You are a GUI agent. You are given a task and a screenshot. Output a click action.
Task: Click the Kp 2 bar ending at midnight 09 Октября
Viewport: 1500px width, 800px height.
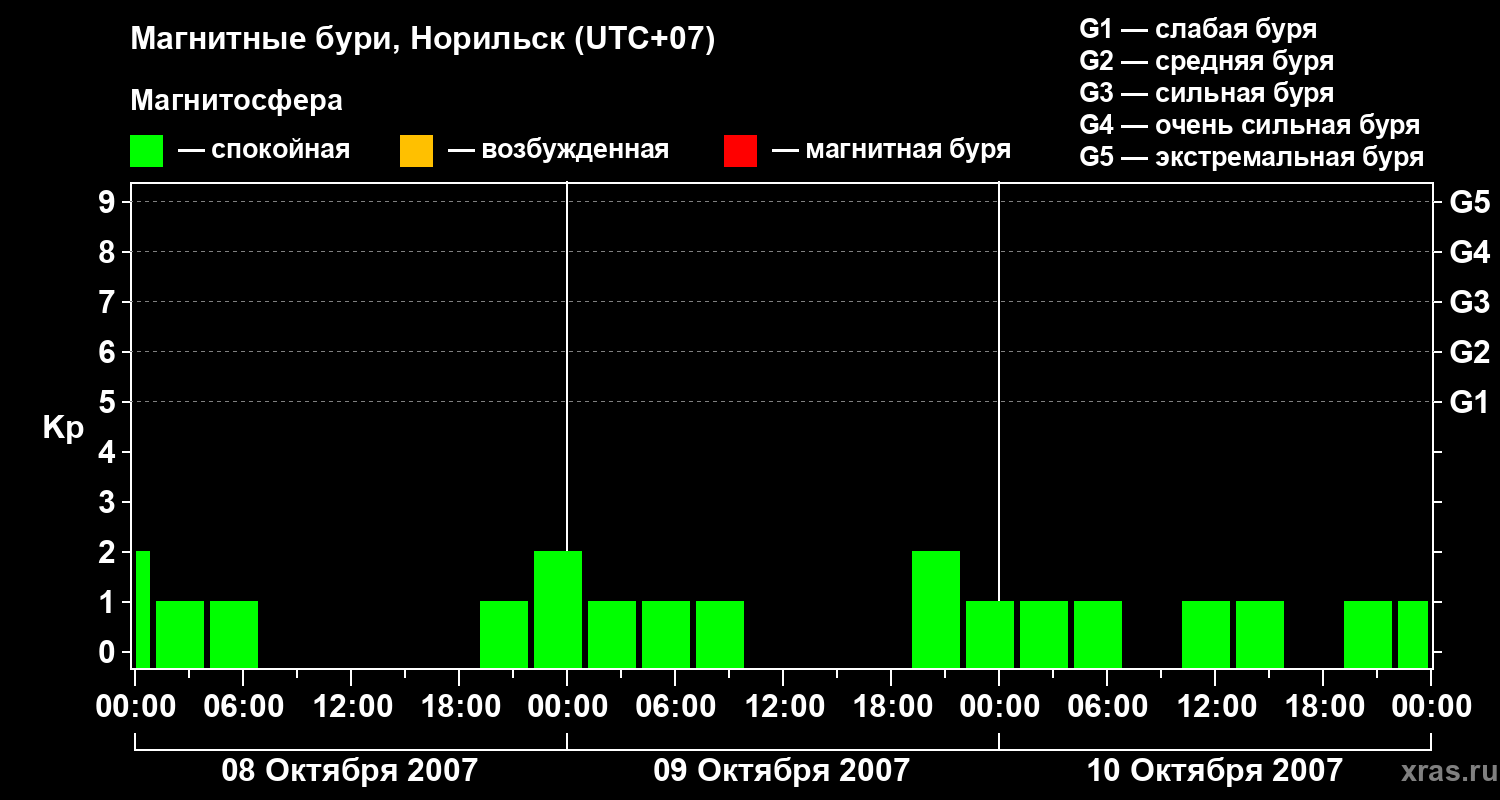pyautogui.click(x=558, y=609)
